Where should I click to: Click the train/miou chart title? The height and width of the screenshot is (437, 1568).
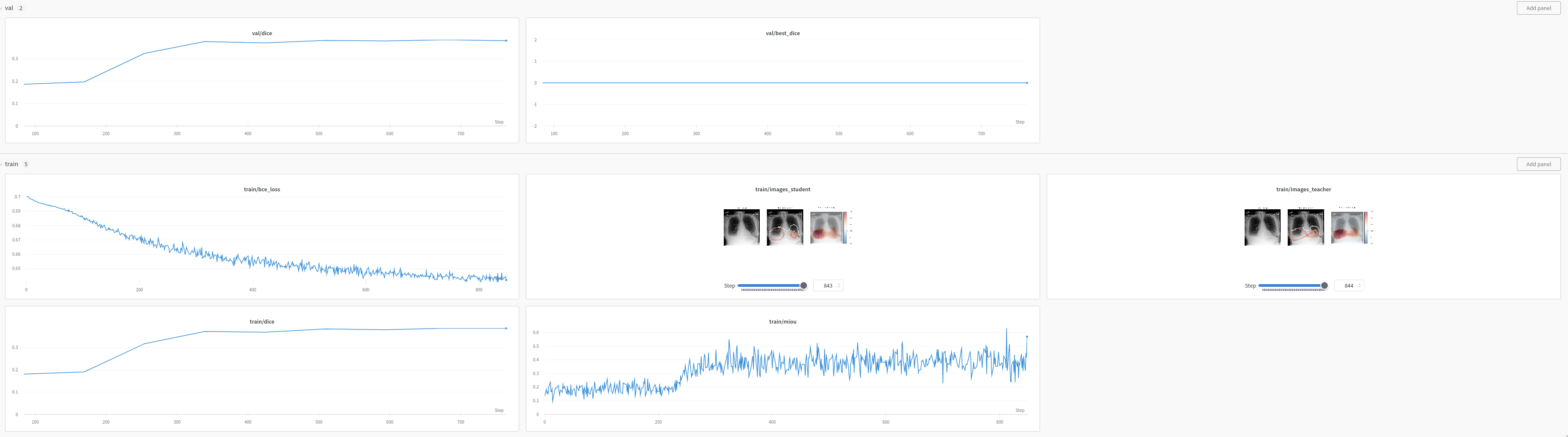point(783,321)
